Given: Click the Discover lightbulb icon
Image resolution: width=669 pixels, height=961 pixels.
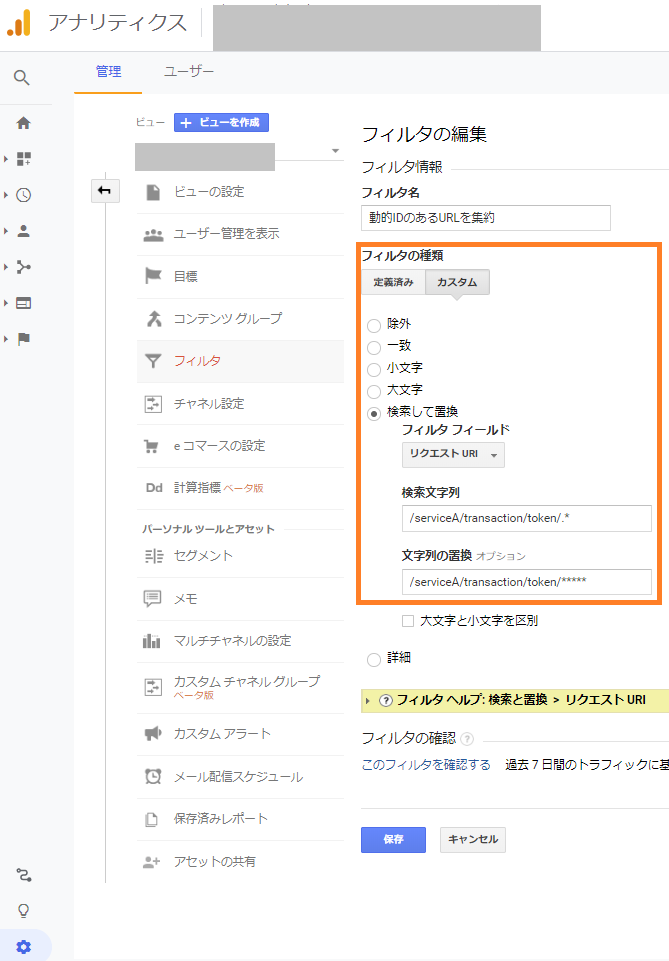Looking at the screenshot, I should [x=23, y=910].
